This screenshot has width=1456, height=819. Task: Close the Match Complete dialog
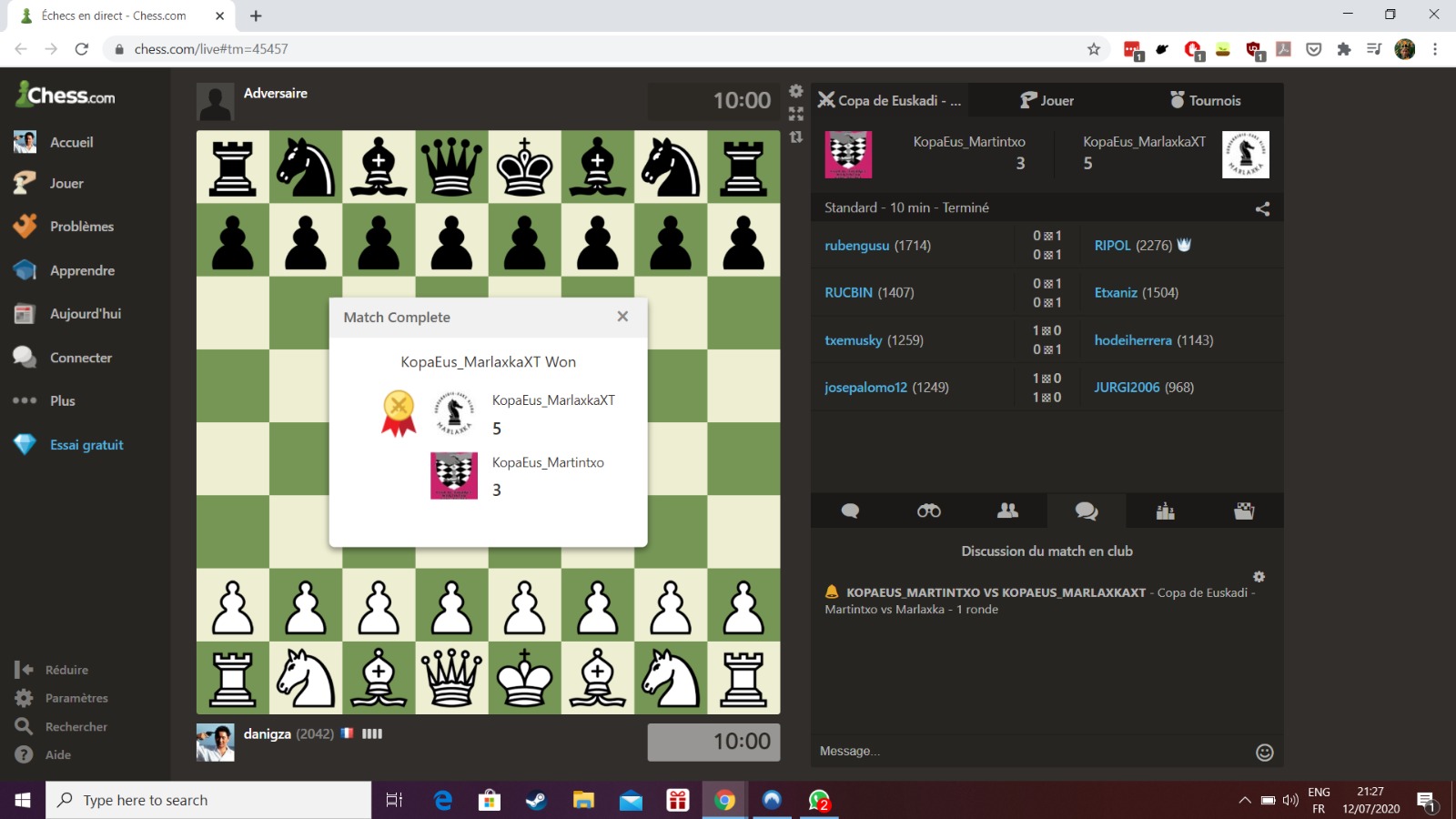(x=622, y=317)
